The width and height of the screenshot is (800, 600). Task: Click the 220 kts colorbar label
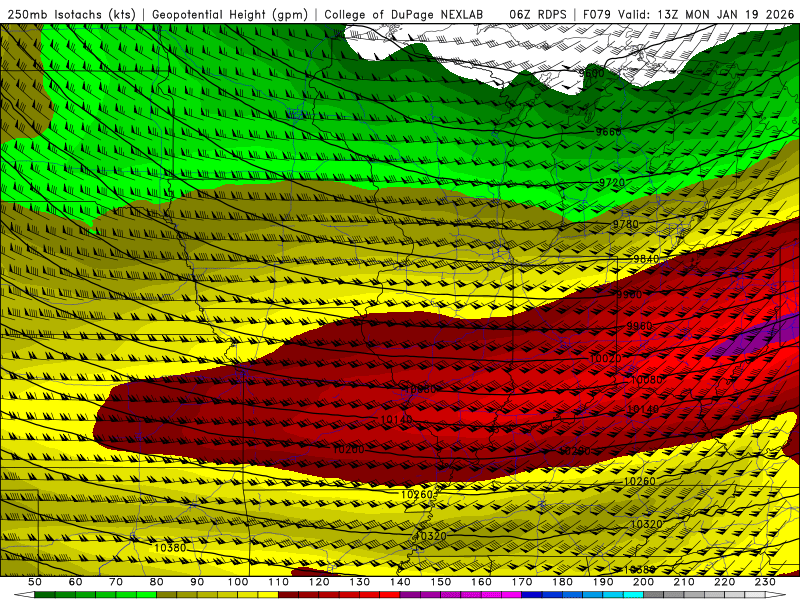[725, 582]
